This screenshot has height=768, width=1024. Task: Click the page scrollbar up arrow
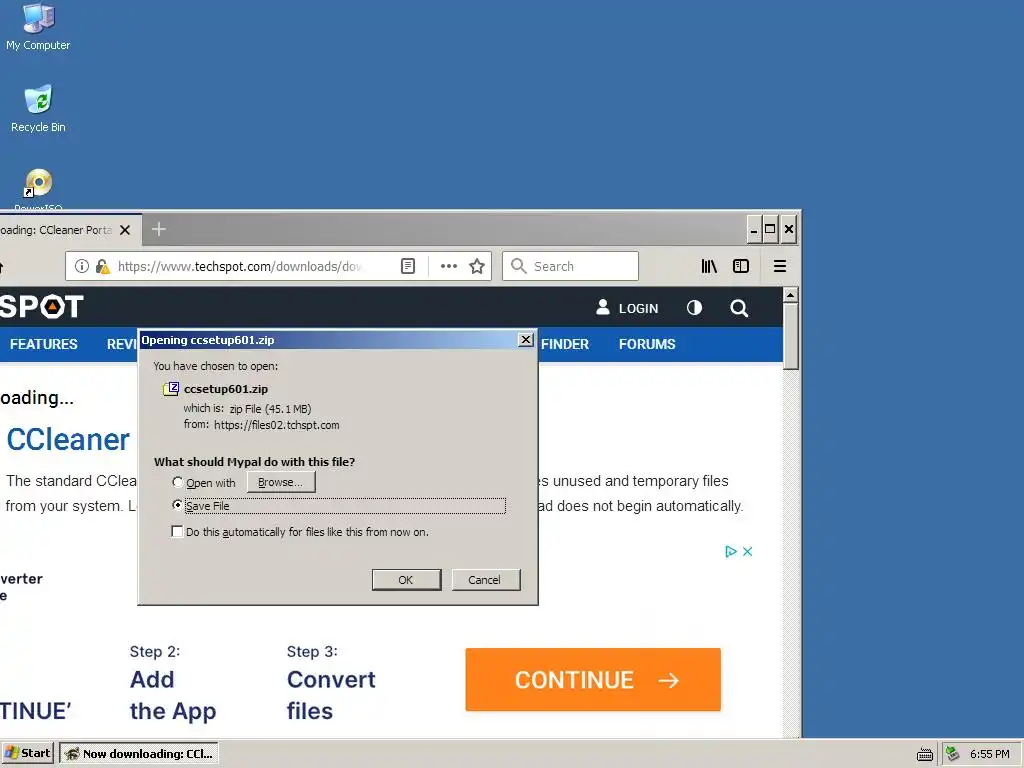click(x=790, y=295)
